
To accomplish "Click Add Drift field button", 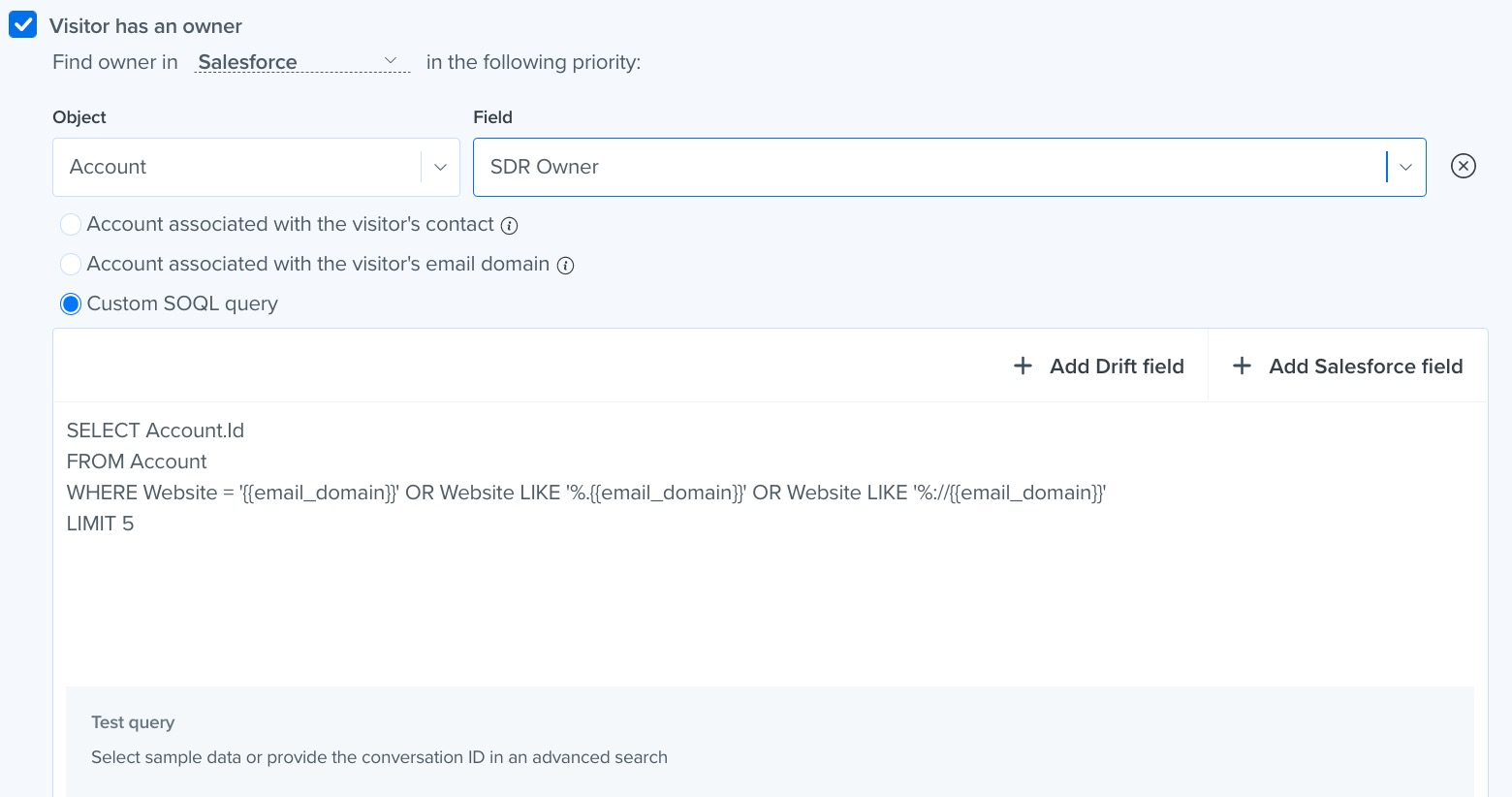I will click(1098, 366).
